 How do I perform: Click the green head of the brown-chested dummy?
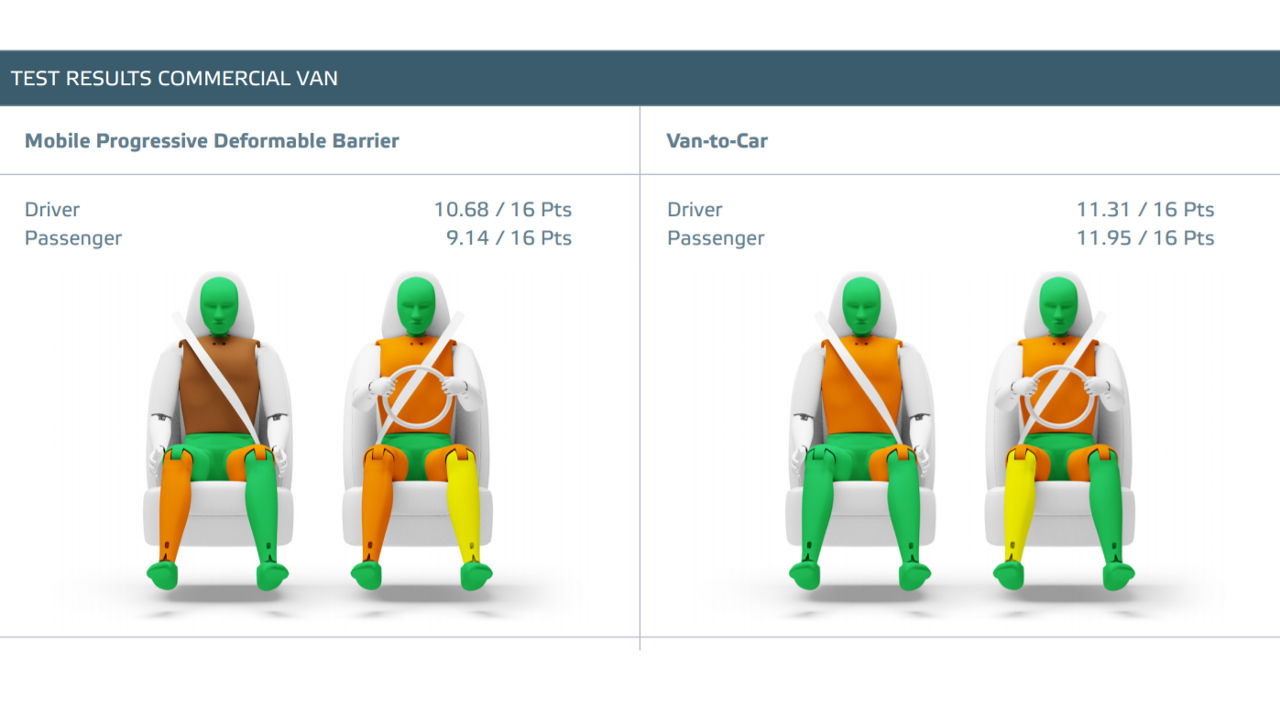coord(219,303)
